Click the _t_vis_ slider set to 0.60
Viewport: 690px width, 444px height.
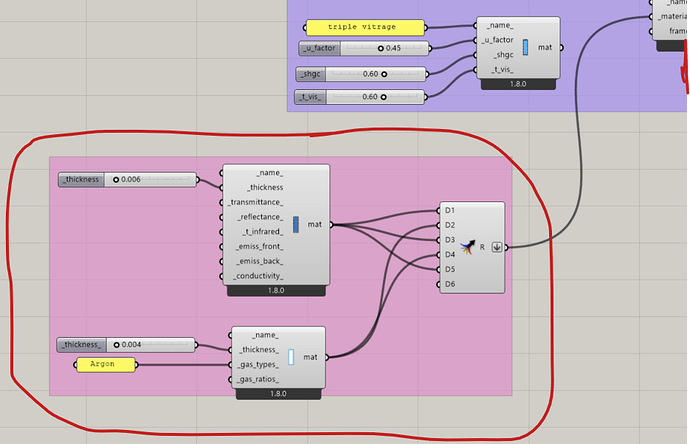pos(360,97)
